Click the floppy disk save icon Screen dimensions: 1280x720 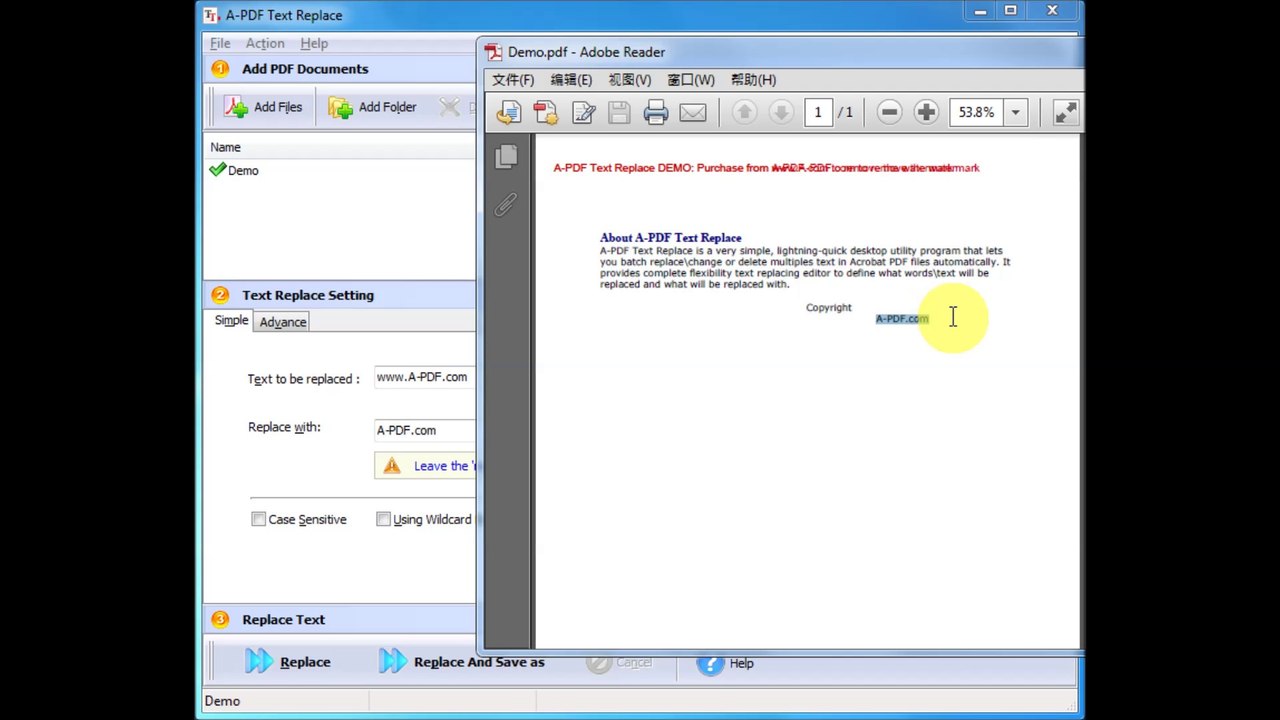tap(619, 113)
